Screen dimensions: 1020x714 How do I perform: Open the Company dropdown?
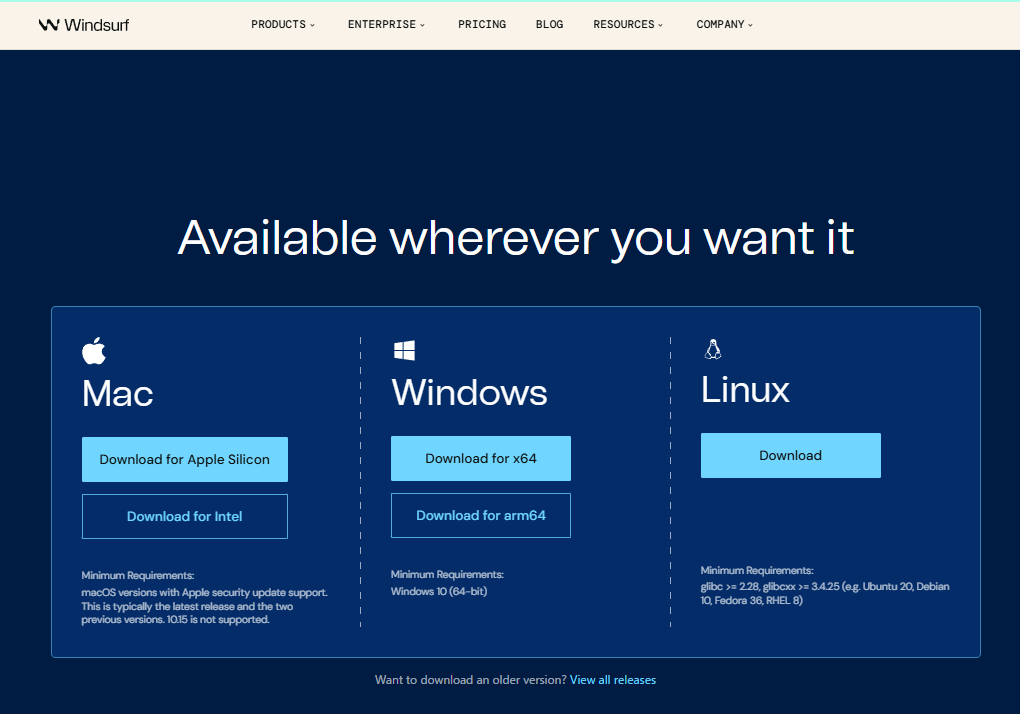click(725, 25)
